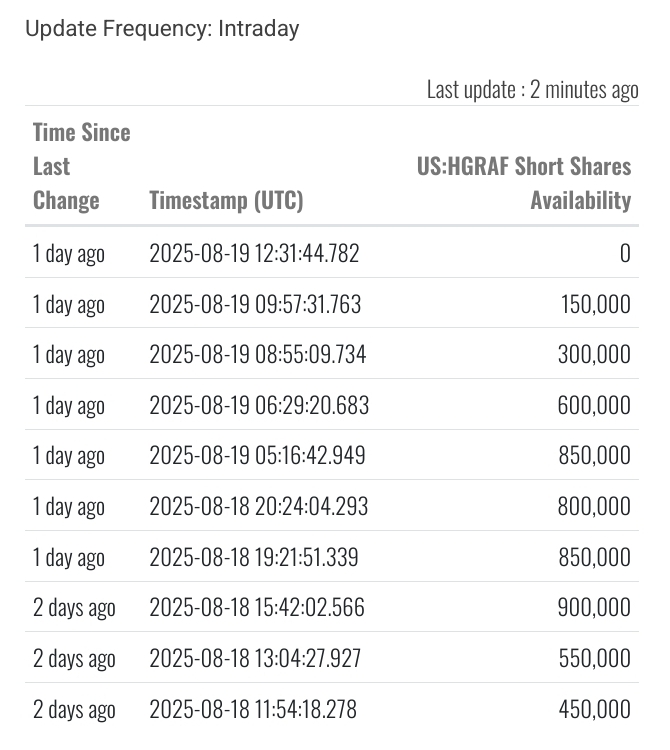Screen dimensions: 670x750
Task: Select timestamp 2025-08-19 05:16:42.949
Action: [257, 455]
